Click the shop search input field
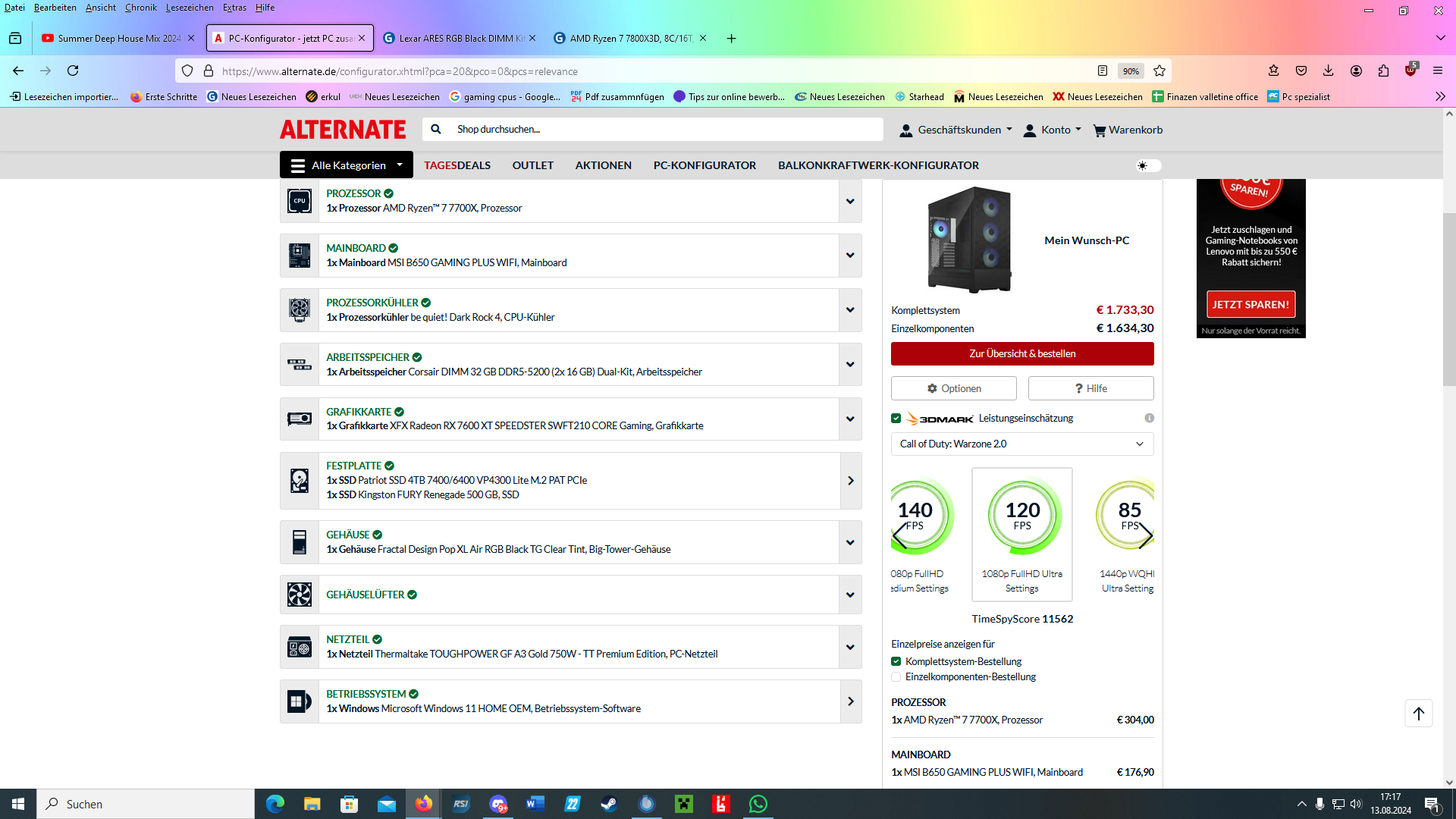 (x=667, y=130)
